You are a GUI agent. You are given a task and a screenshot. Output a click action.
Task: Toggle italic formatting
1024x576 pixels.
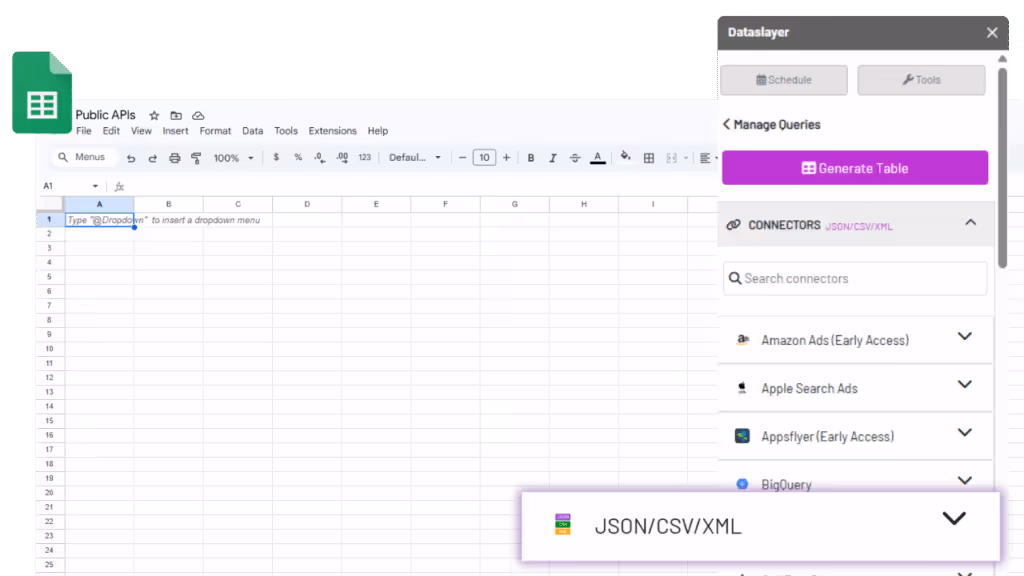(x=552, y=157)
